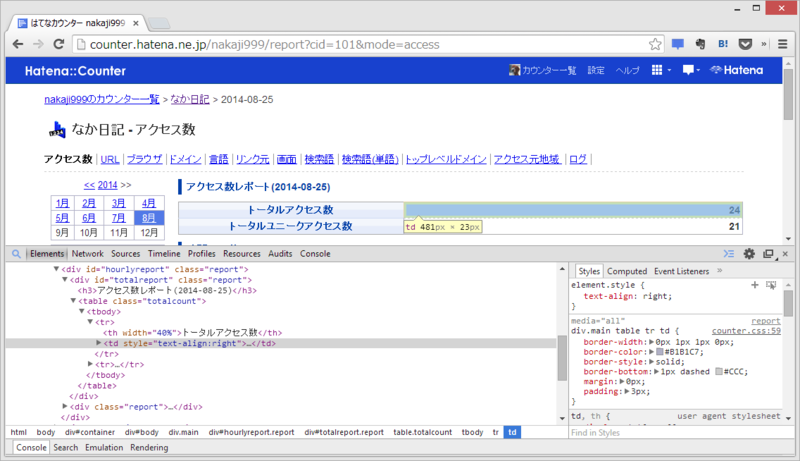The width and height of the screenshot is (800, 461).
Task: Open the Emulation drawer tab
Action: 104,447
